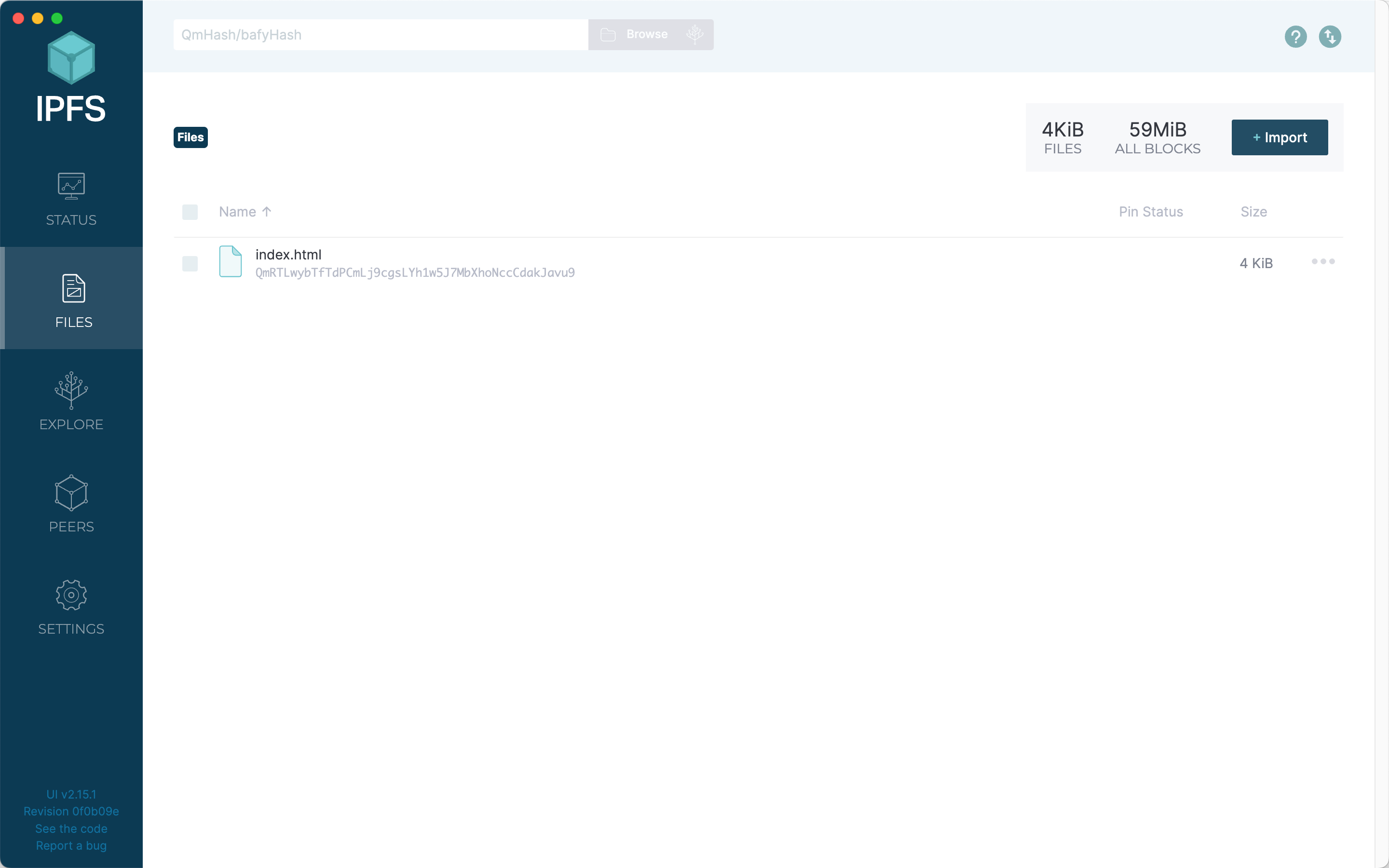Toggle the select-all files checkbox
The image size is (1389, 868).
(190, 212)
